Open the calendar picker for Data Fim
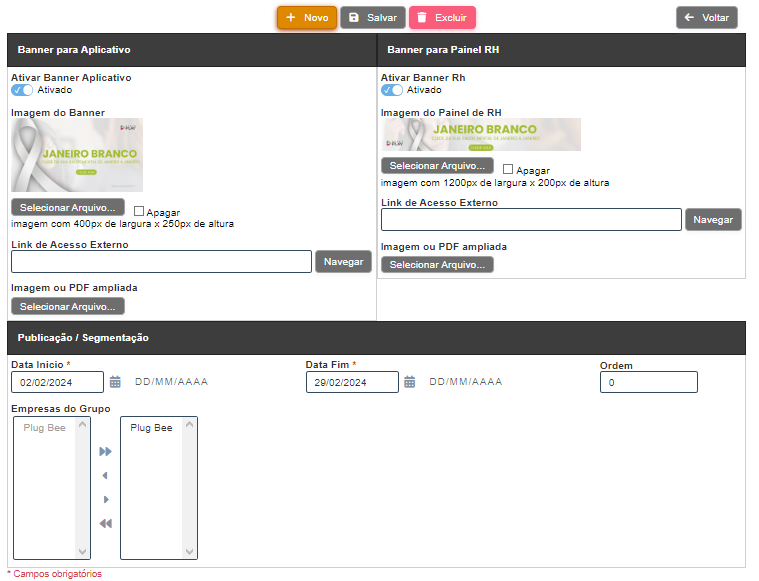This screenshot has width=759, height=581. [x=410, y=382]
